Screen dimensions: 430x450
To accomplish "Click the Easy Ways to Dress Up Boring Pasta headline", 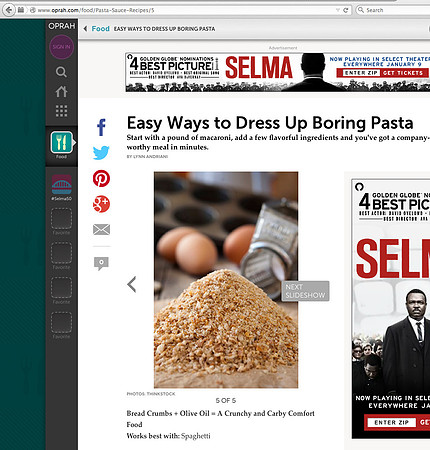I will point(270,123).
